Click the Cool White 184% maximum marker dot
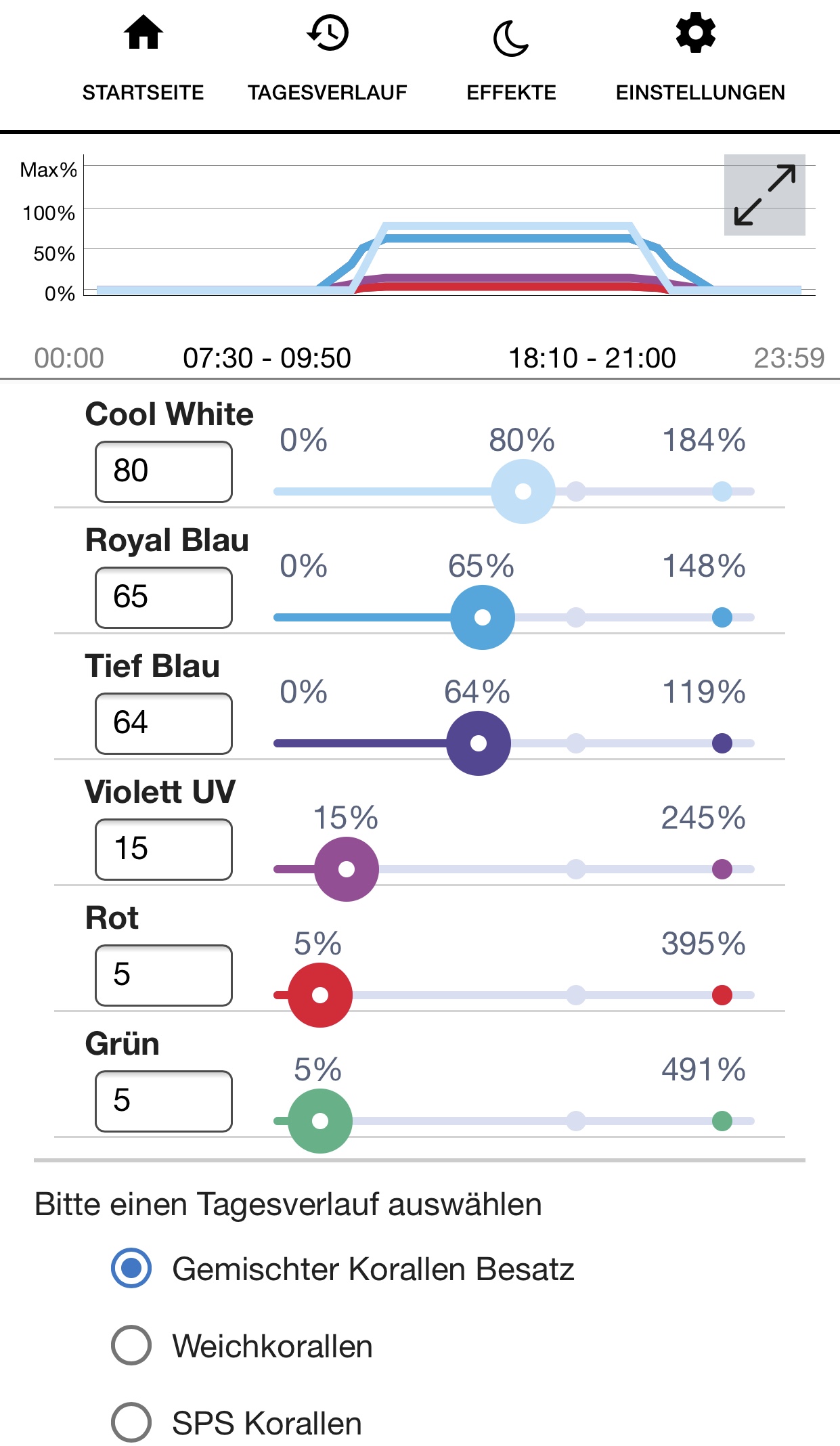The width and height of the screenshot is (840, 1446). click(x=722, y=491)
